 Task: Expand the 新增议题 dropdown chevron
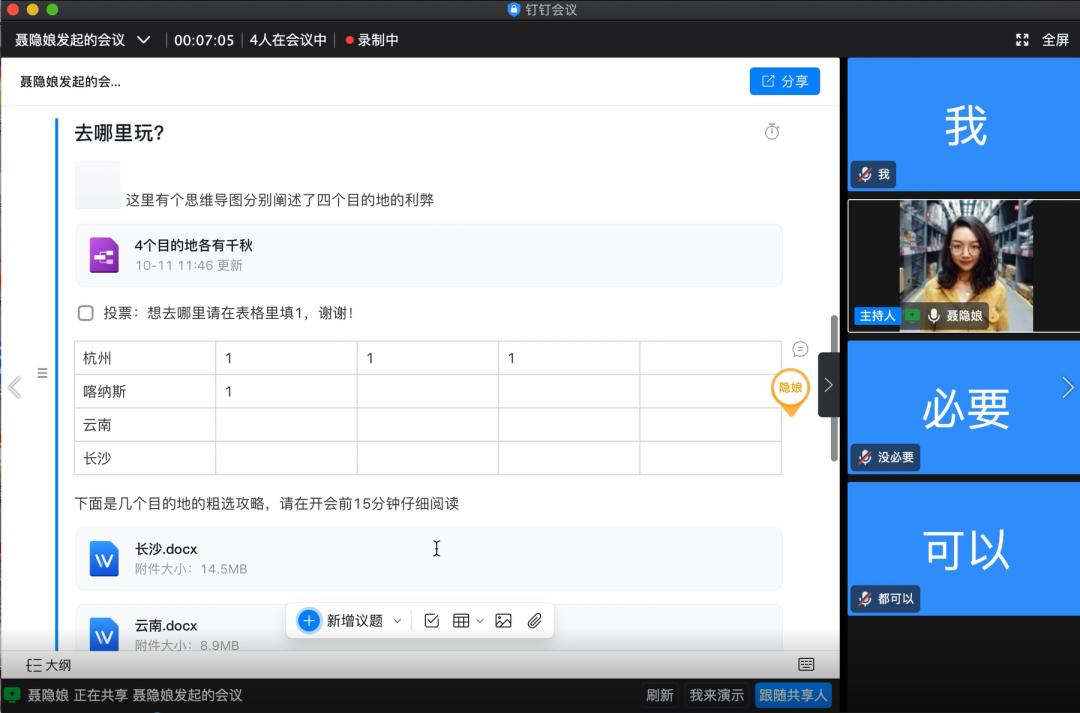point(397,620)
